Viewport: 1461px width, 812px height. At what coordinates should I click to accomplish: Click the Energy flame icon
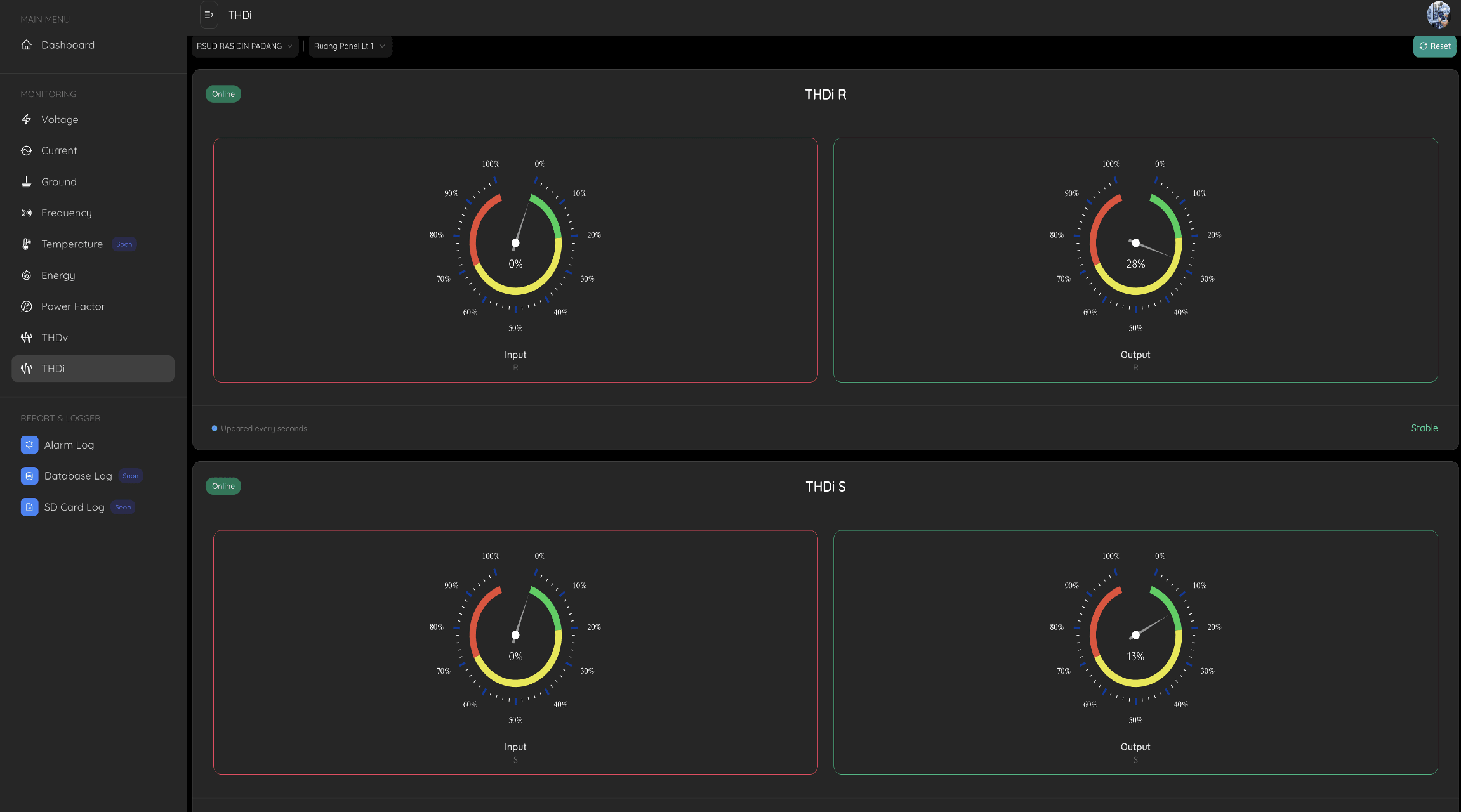pos(26,275)
